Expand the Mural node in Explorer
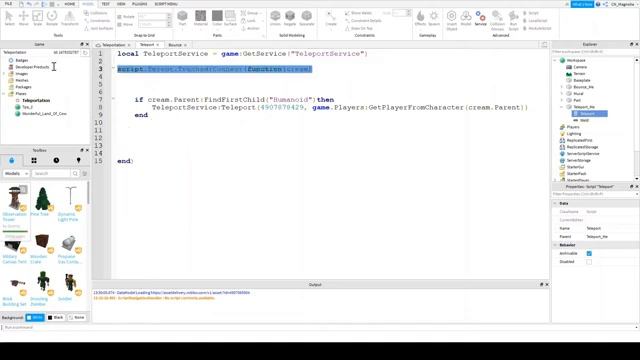 pyautogui.click(x=562, y=94)
